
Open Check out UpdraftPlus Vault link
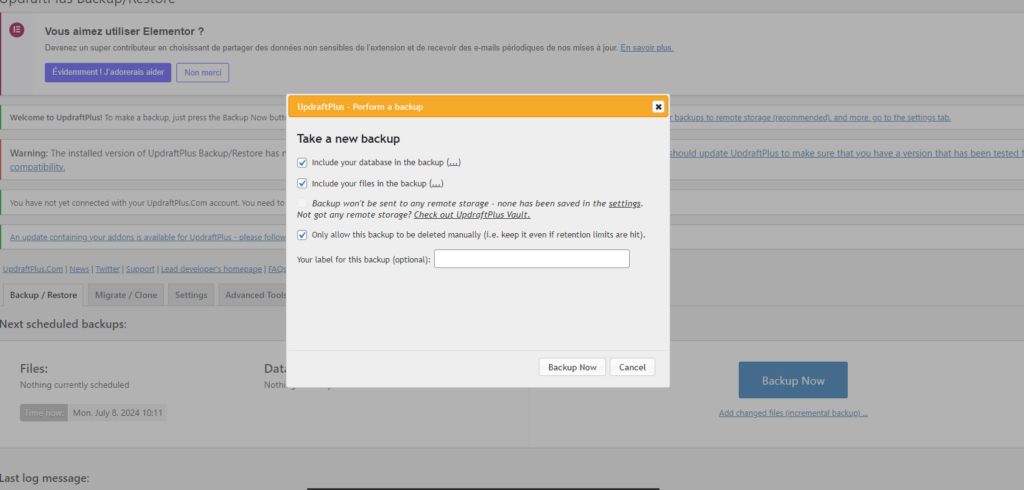[x=471, y=215]
